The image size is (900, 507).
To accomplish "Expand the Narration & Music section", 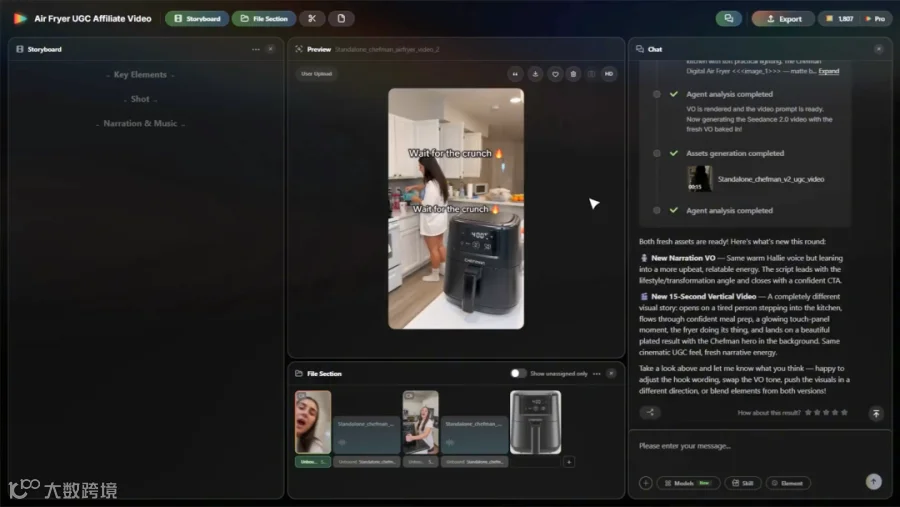I will tap(140, 123).
